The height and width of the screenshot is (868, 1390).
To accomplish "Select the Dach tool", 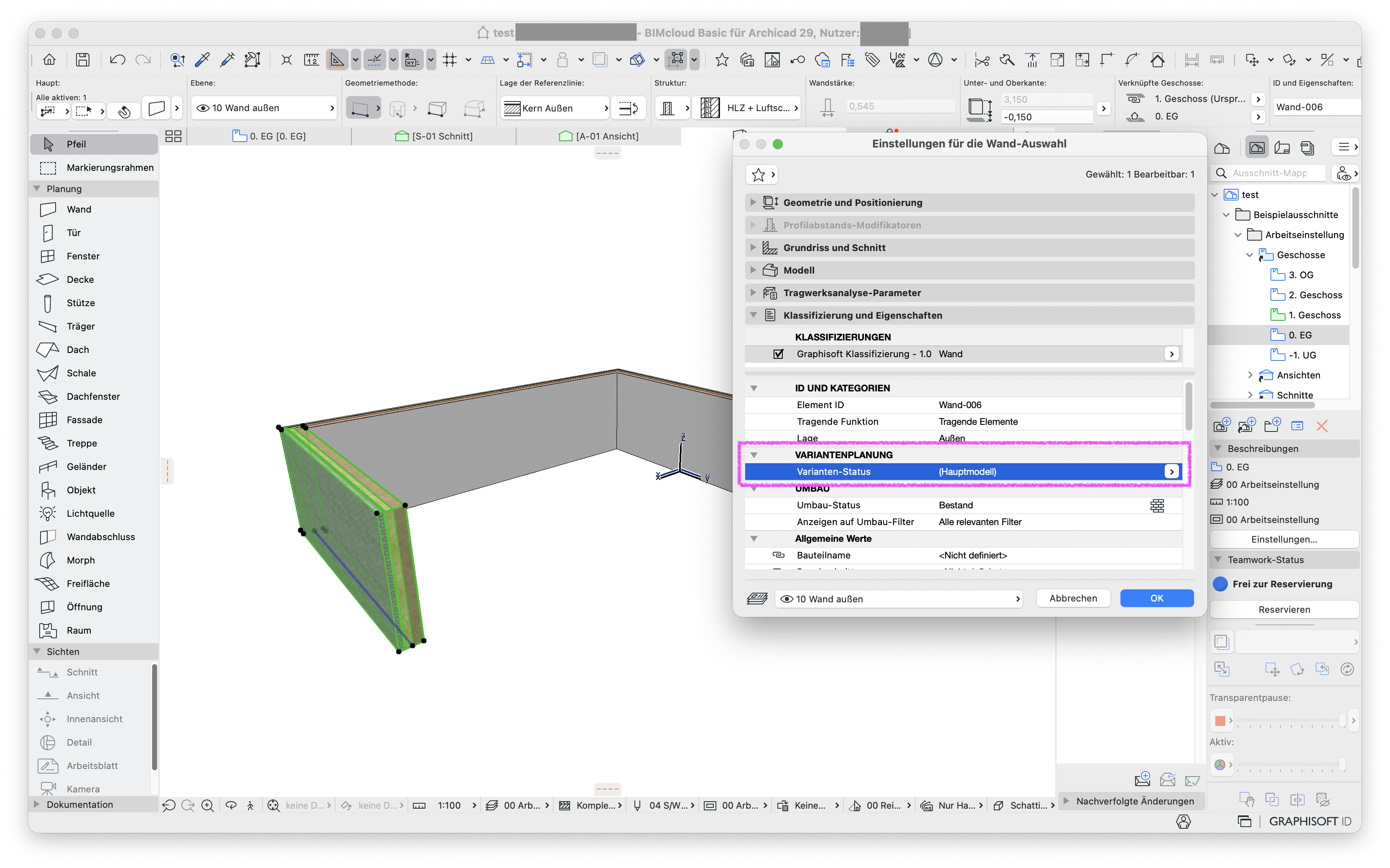I will coord(94,350).
